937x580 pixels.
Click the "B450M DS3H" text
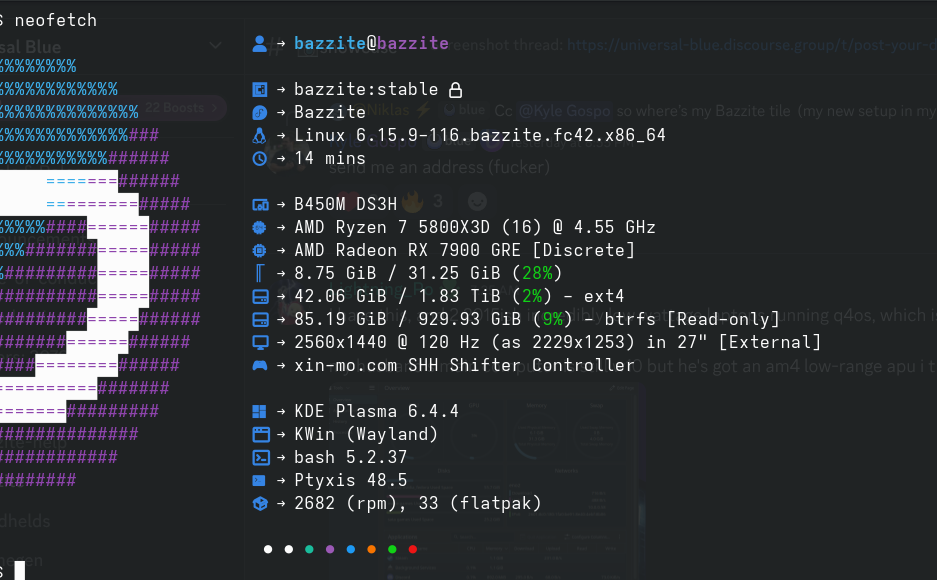coord(345,204)
